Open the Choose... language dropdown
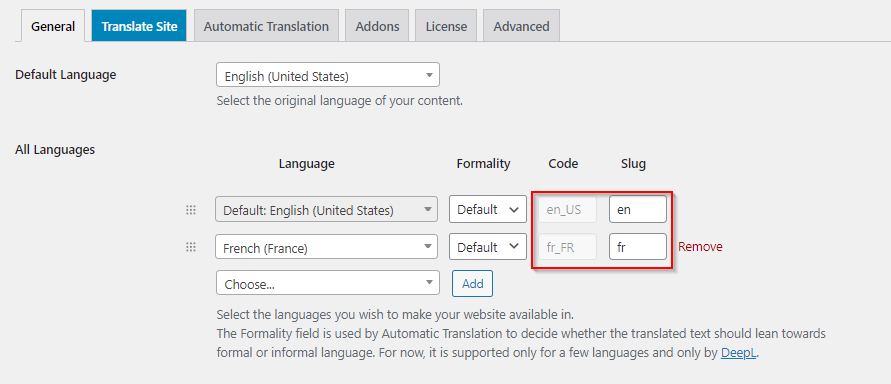This screenshot has width=891, height=384. [328, 283]
